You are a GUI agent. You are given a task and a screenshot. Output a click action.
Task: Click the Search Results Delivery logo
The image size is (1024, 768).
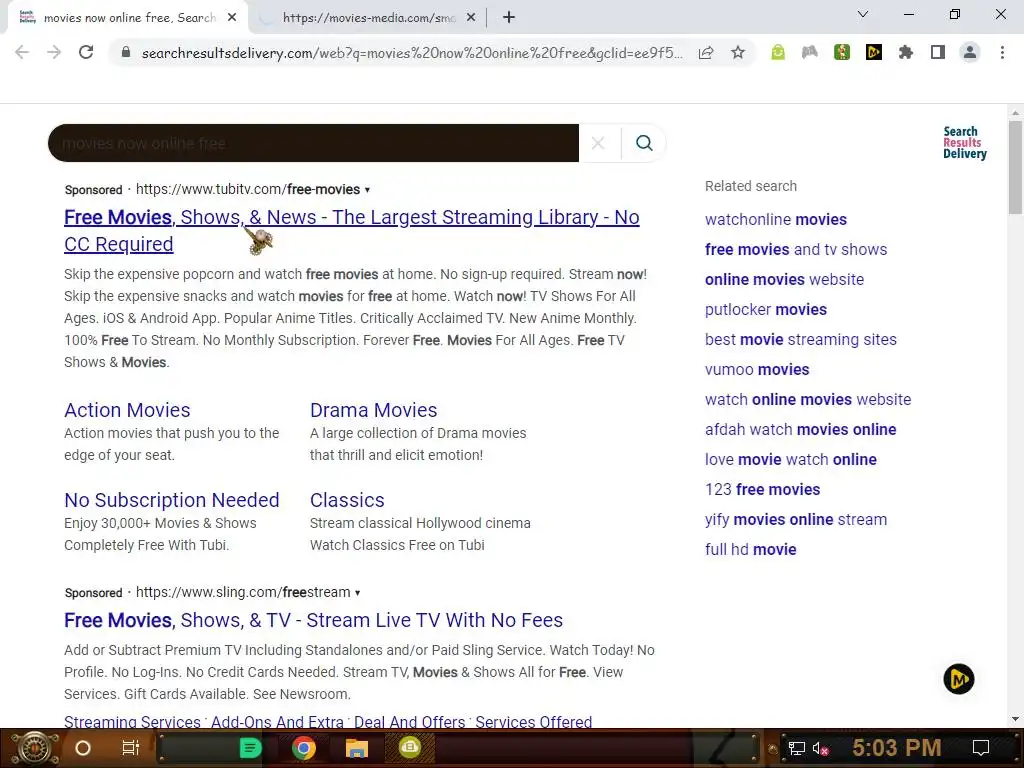[x=964, y=142]
